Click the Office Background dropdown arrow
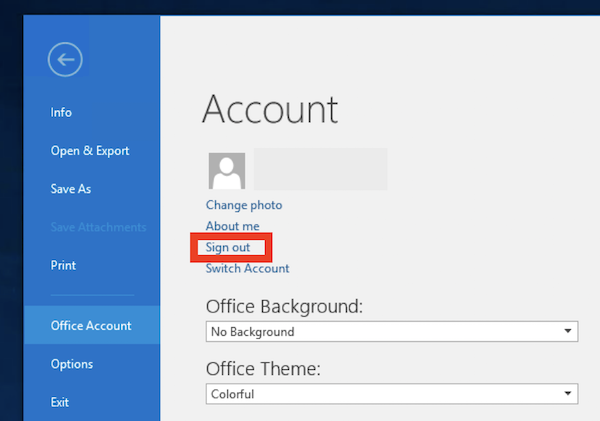The image size is (600, 421). [x=568, y=332]
